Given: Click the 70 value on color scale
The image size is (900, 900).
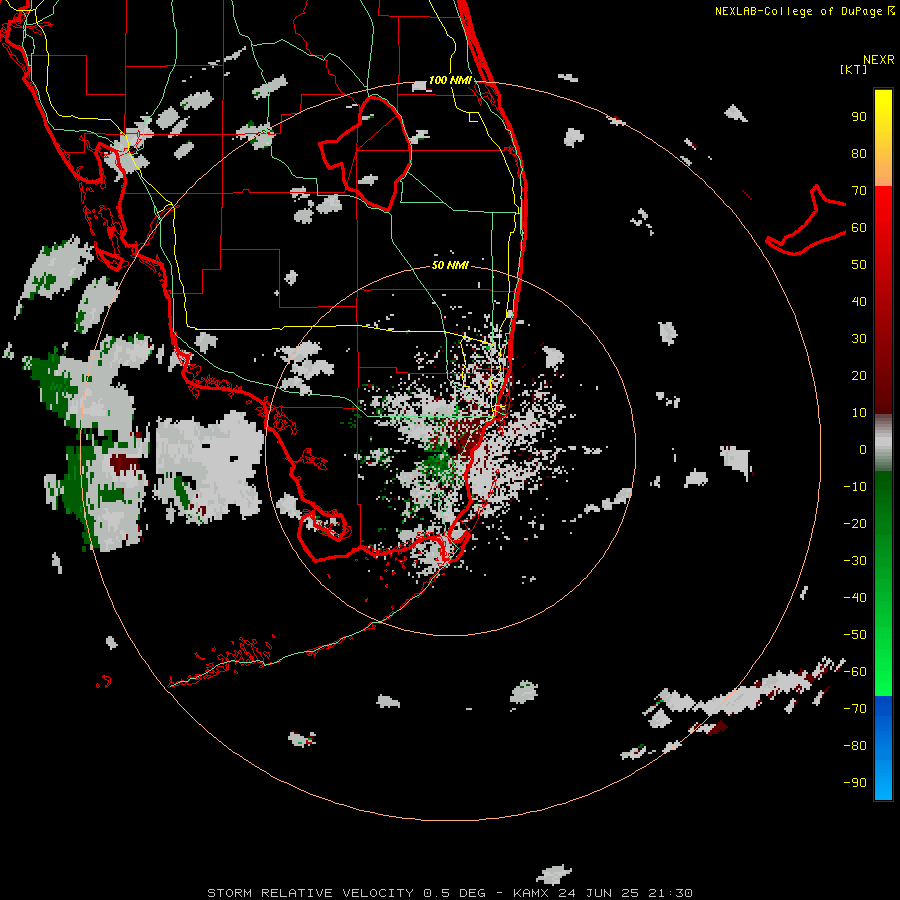Looking at the screenshot, I should [859, 191].
